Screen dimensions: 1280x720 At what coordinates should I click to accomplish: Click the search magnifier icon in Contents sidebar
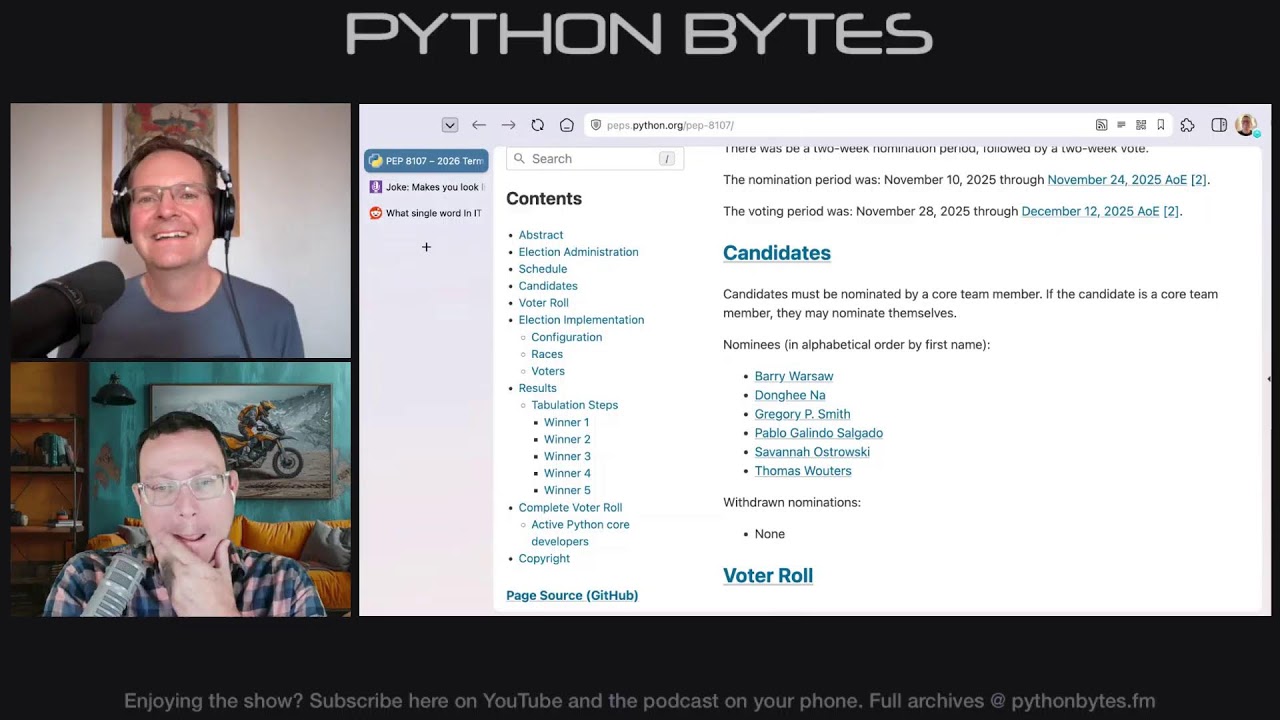click(519, 159)
